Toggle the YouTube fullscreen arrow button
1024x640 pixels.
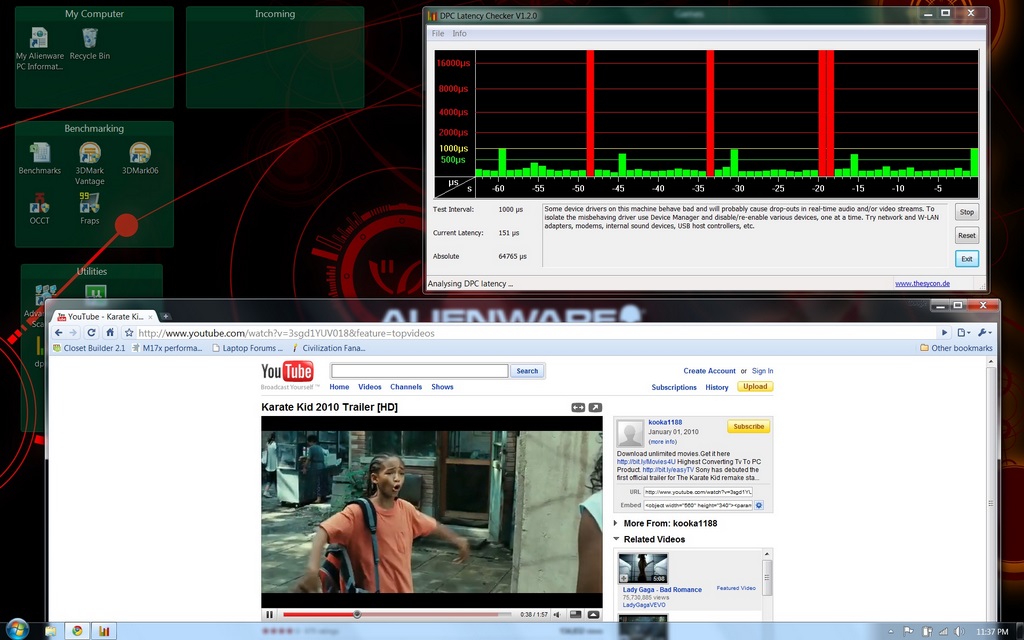[593, 615]
